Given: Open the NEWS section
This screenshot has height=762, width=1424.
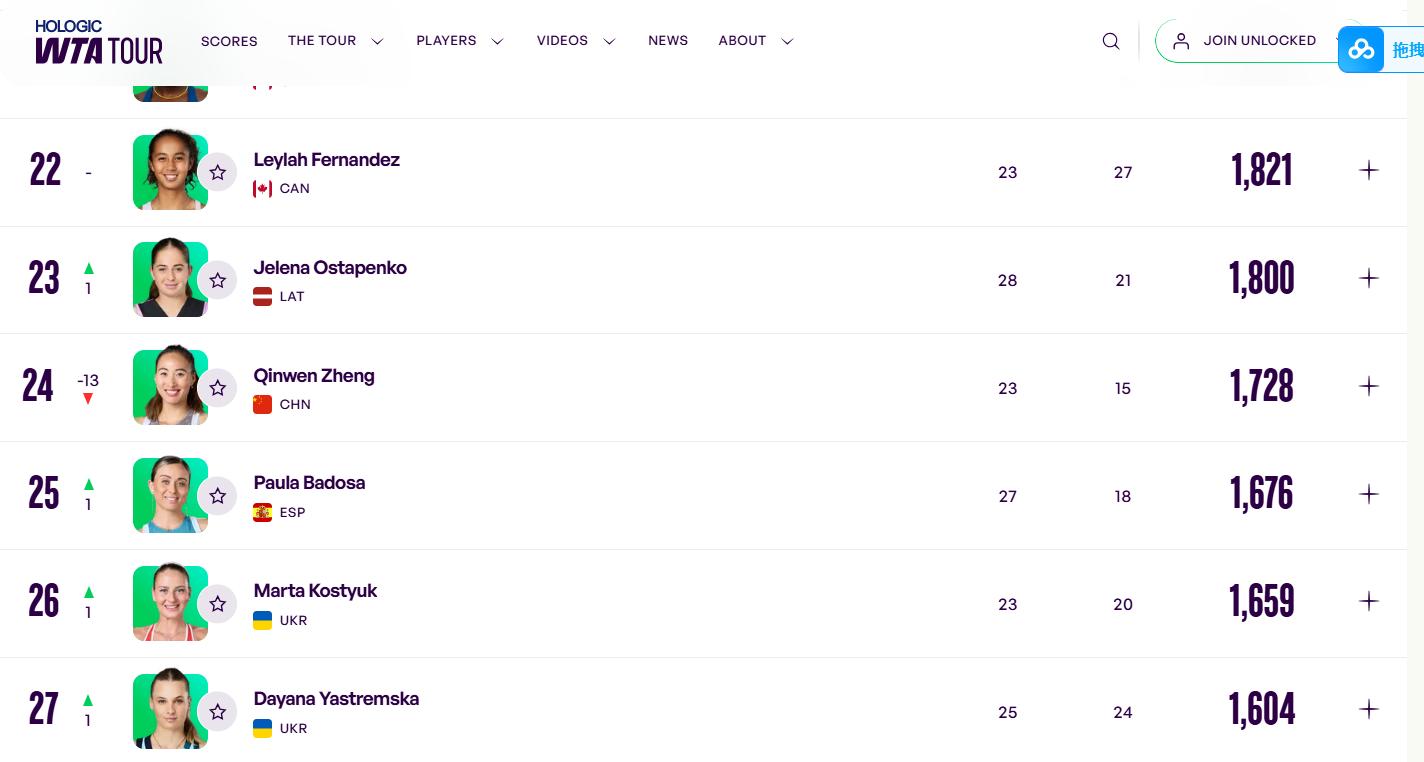Looking at the screenshot, I should (x=668, y=41).
